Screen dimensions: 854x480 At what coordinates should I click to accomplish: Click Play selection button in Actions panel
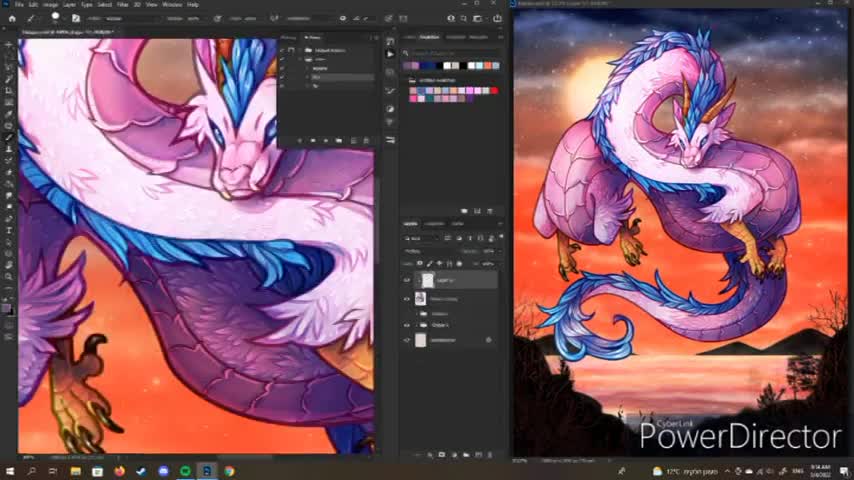click(x=326, y=141)
